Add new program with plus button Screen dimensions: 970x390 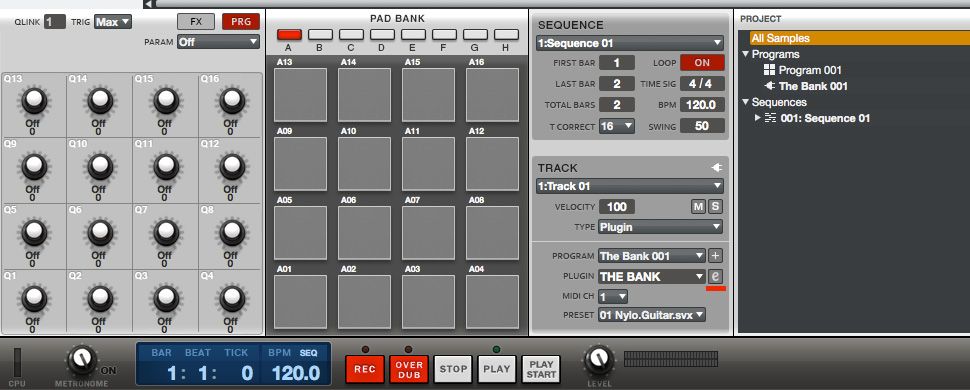pos(716,256)
